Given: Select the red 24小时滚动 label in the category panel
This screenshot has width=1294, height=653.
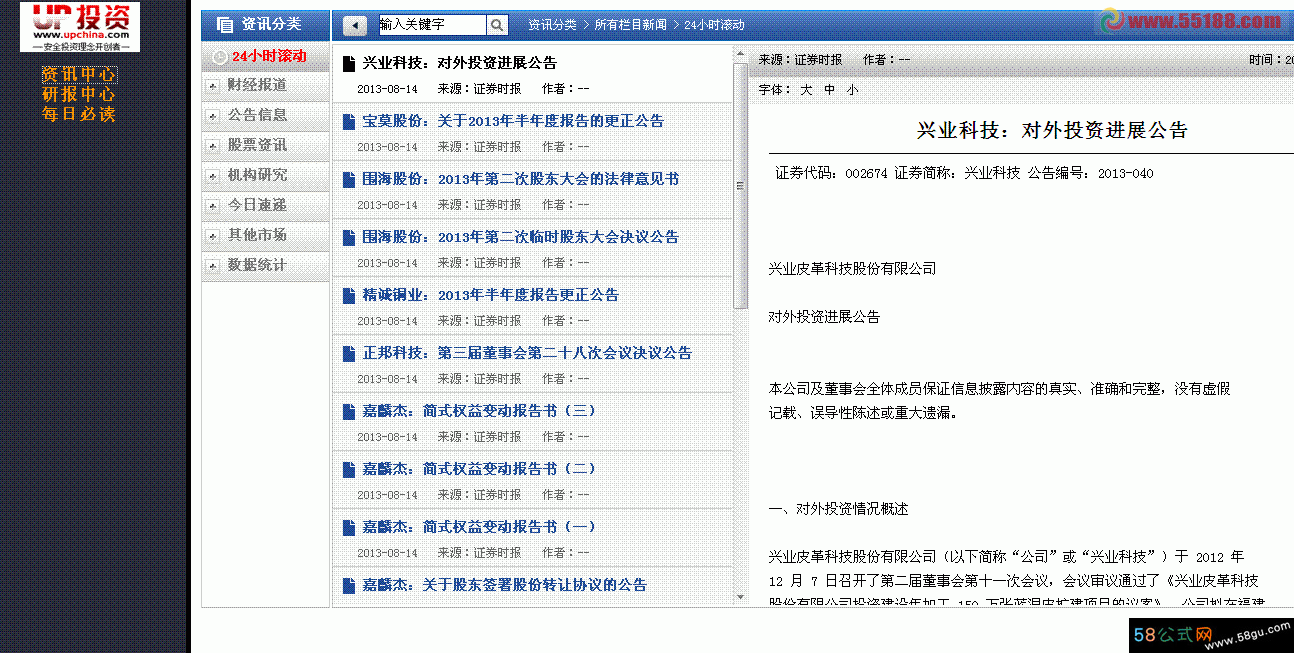Looking at the screenshot, I should tap(269, 56).
